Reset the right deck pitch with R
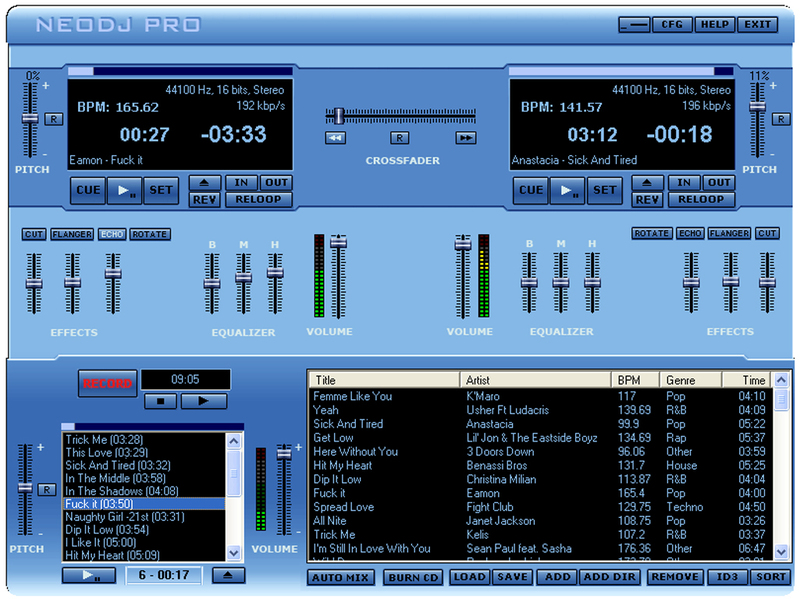The image size is (800, 599). coord(781,119)
